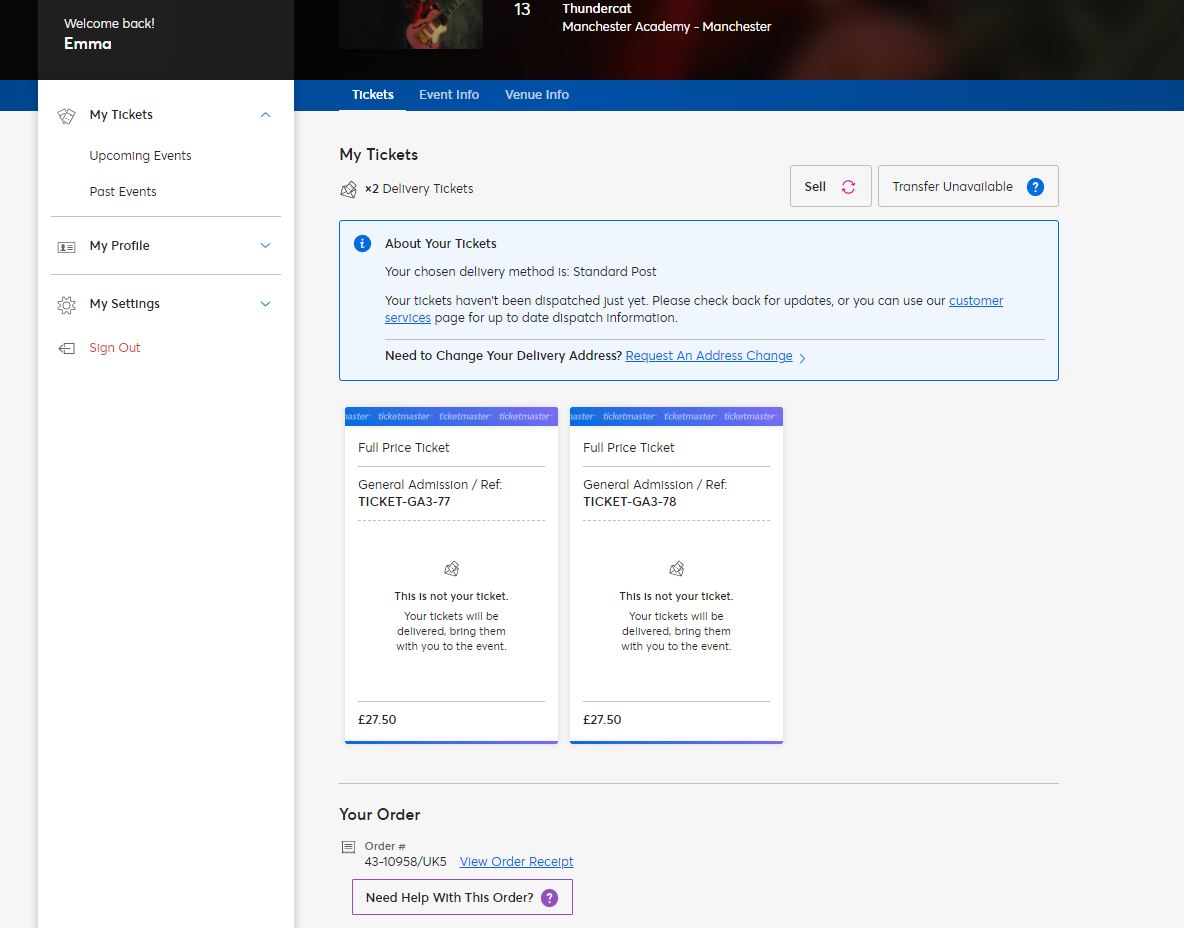This screenshot has width=1184, height=928.
Task: Click the info icon beside About Your Tickets
Action: (363, 244)
